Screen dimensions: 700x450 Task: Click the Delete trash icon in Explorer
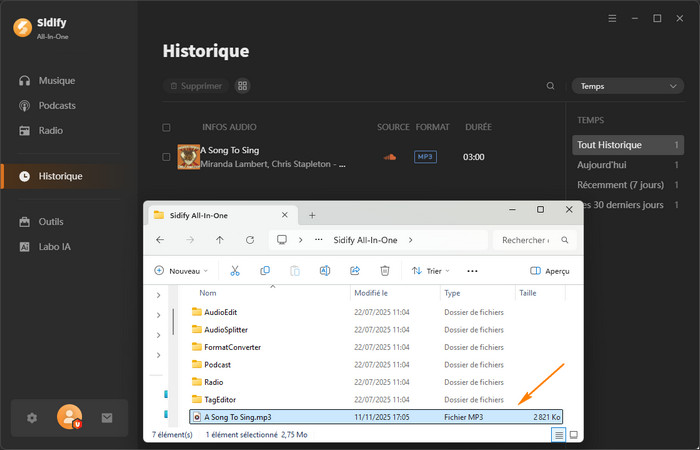pos(385,271)
